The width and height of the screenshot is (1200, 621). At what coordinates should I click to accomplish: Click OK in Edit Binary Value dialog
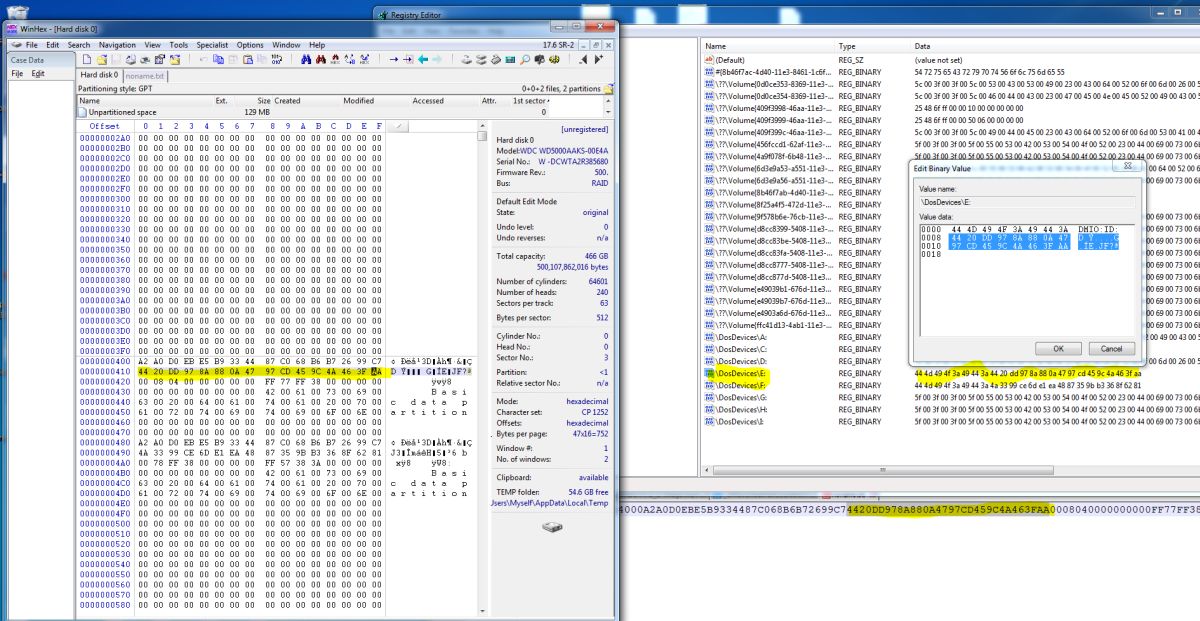pos(1059,349)
